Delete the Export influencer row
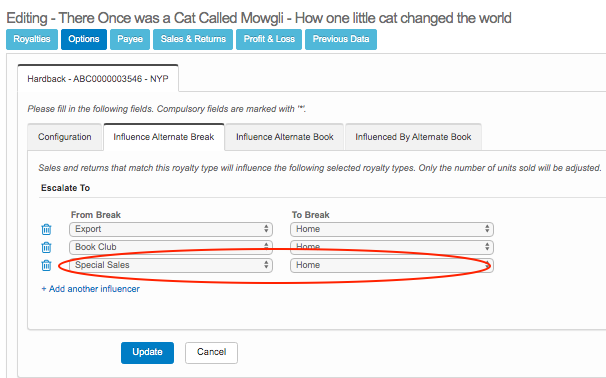Screen dimensions: 606x378 click(x=46, y=229)
